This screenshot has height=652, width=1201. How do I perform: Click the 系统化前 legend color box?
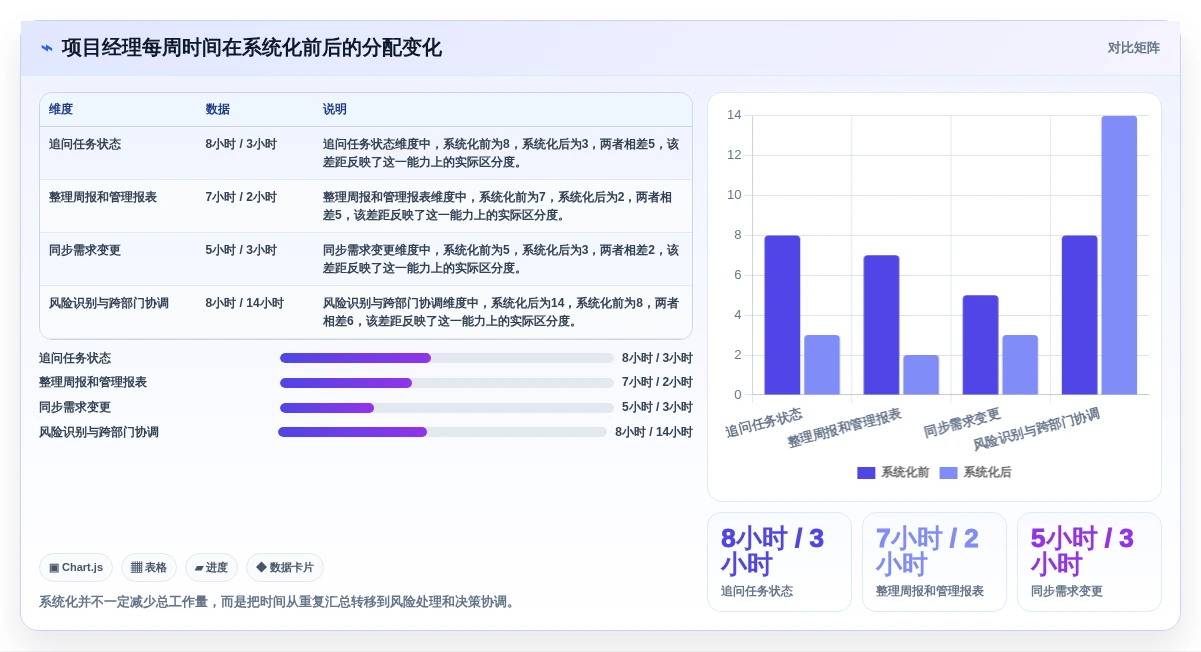(866, 473)
